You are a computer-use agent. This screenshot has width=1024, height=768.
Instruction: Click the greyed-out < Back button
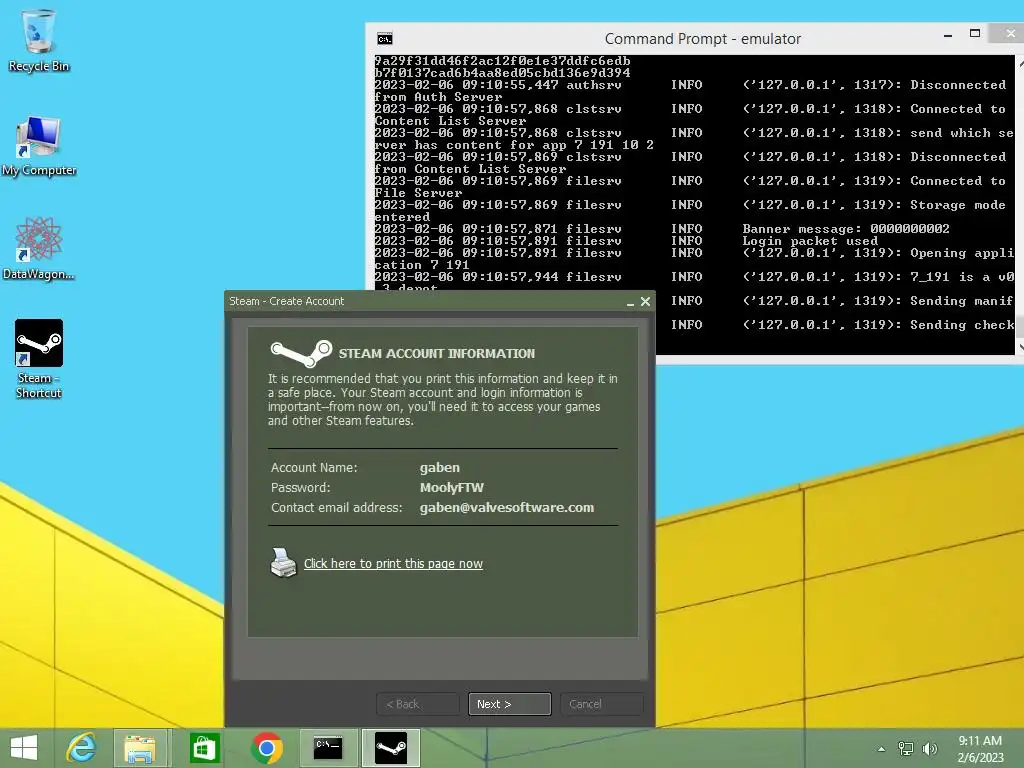click(x=418, y=704)
